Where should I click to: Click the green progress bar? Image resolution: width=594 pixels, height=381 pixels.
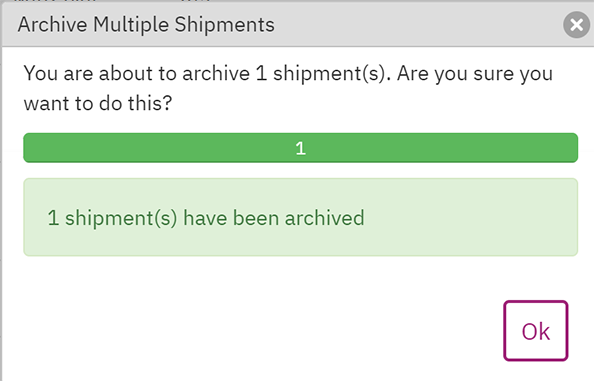300,148
